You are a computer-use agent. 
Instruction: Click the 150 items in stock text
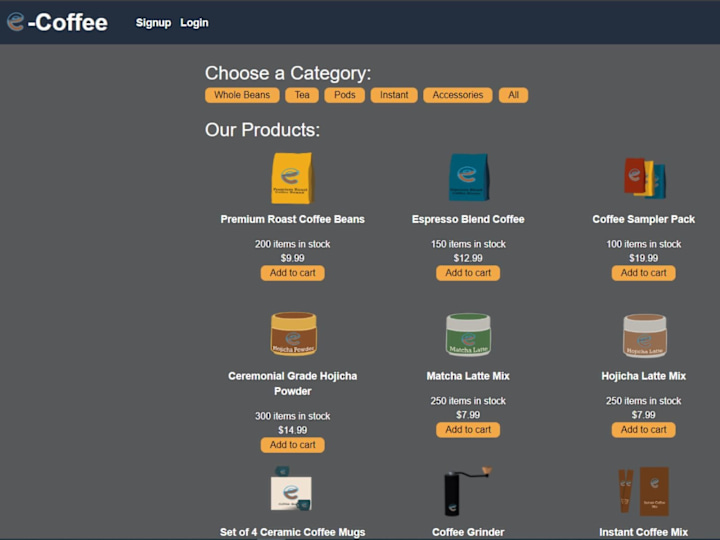[x=468, y=244]
